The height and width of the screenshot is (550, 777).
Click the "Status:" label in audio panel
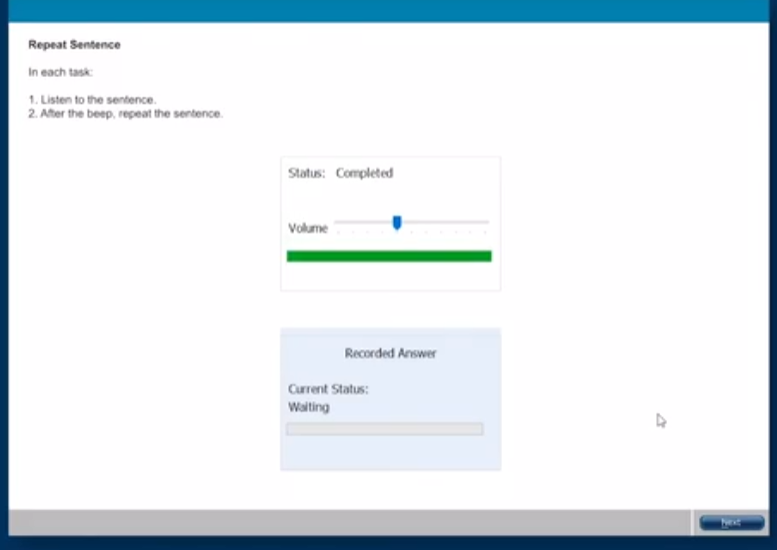pos(306,173)
